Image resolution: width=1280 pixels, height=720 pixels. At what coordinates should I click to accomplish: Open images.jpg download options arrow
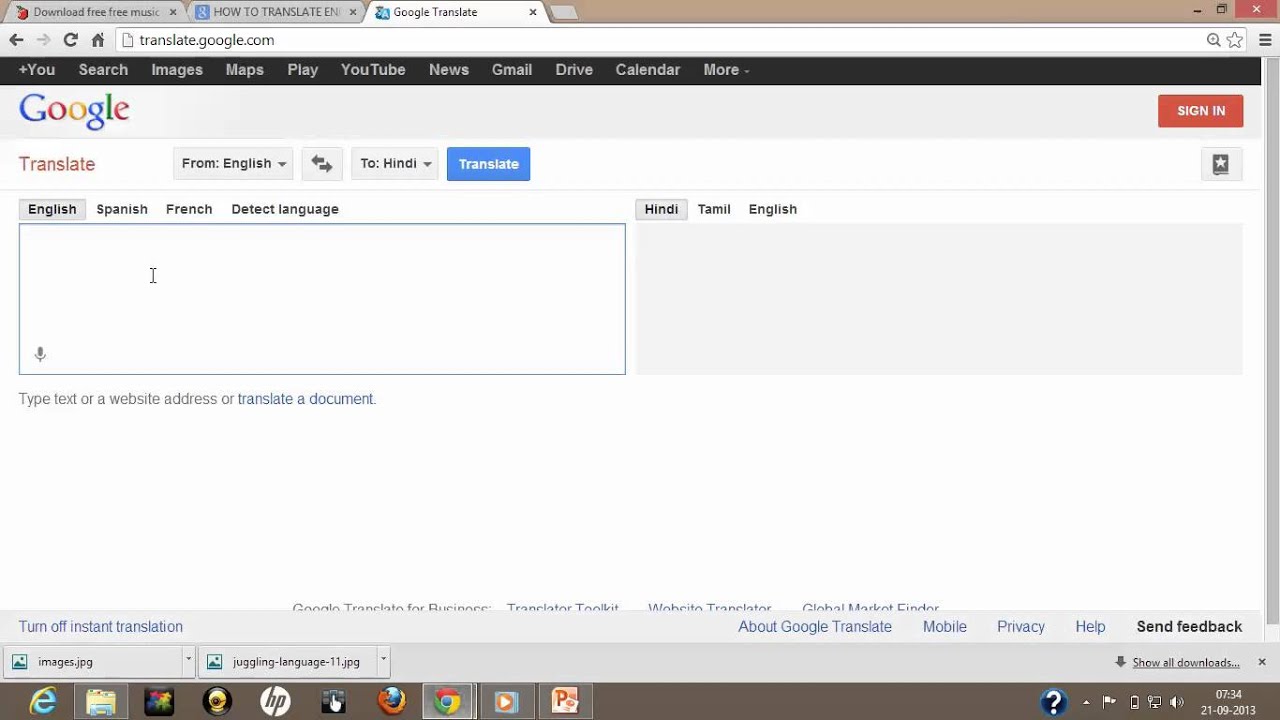(x=188, y=661)
